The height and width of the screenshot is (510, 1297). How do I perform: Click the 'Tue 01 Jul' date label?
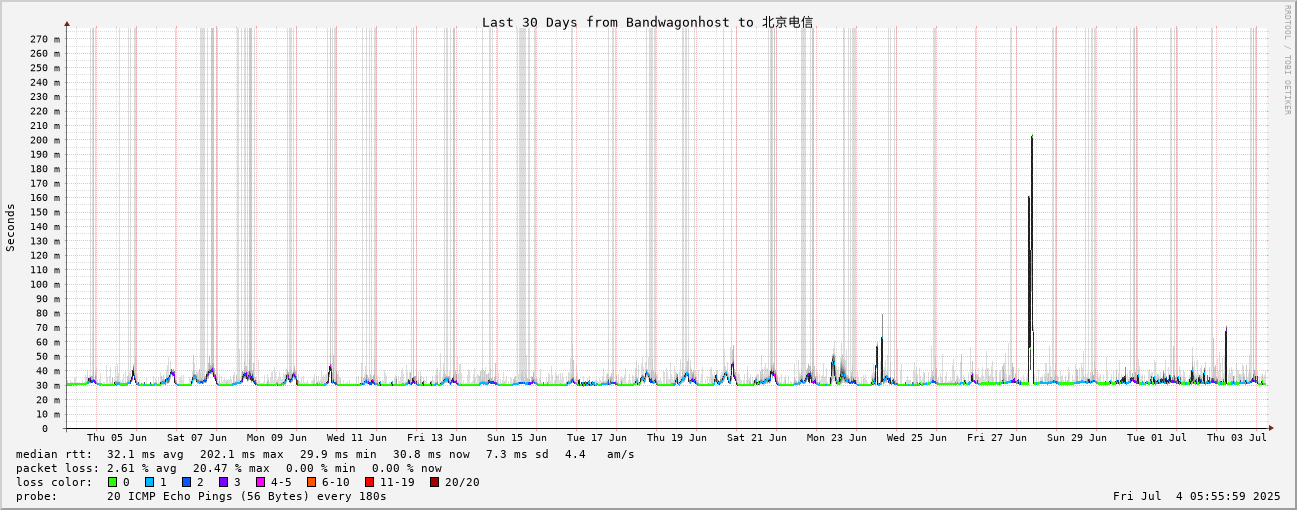[x=1157, y=437]
